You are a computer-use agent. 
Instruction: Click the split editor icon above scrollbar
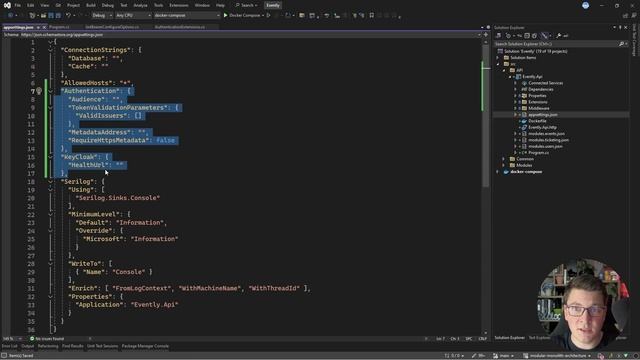tap(485, 35)
